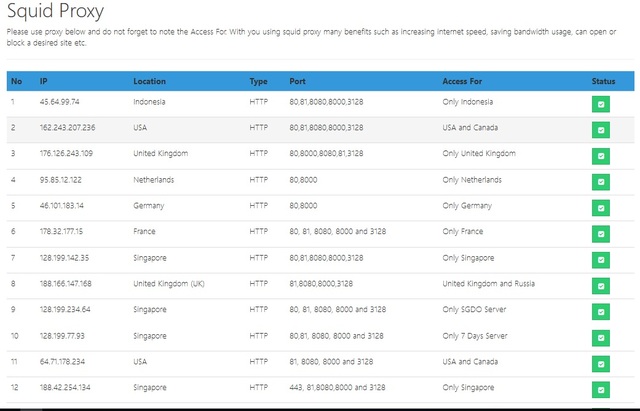Viewport: 640px width, 411px height.
Task: Click the Location column header
Action: pos(149,81)
